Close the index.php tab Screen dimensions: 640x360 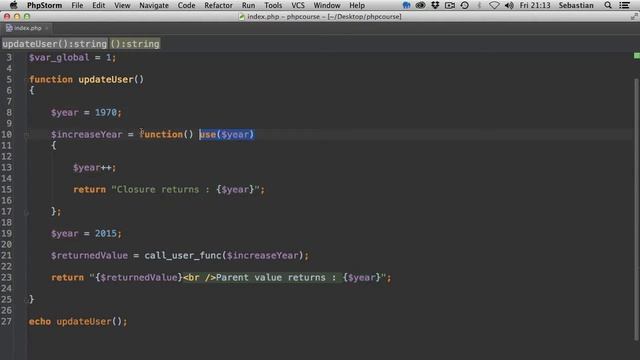coord(47,28)
